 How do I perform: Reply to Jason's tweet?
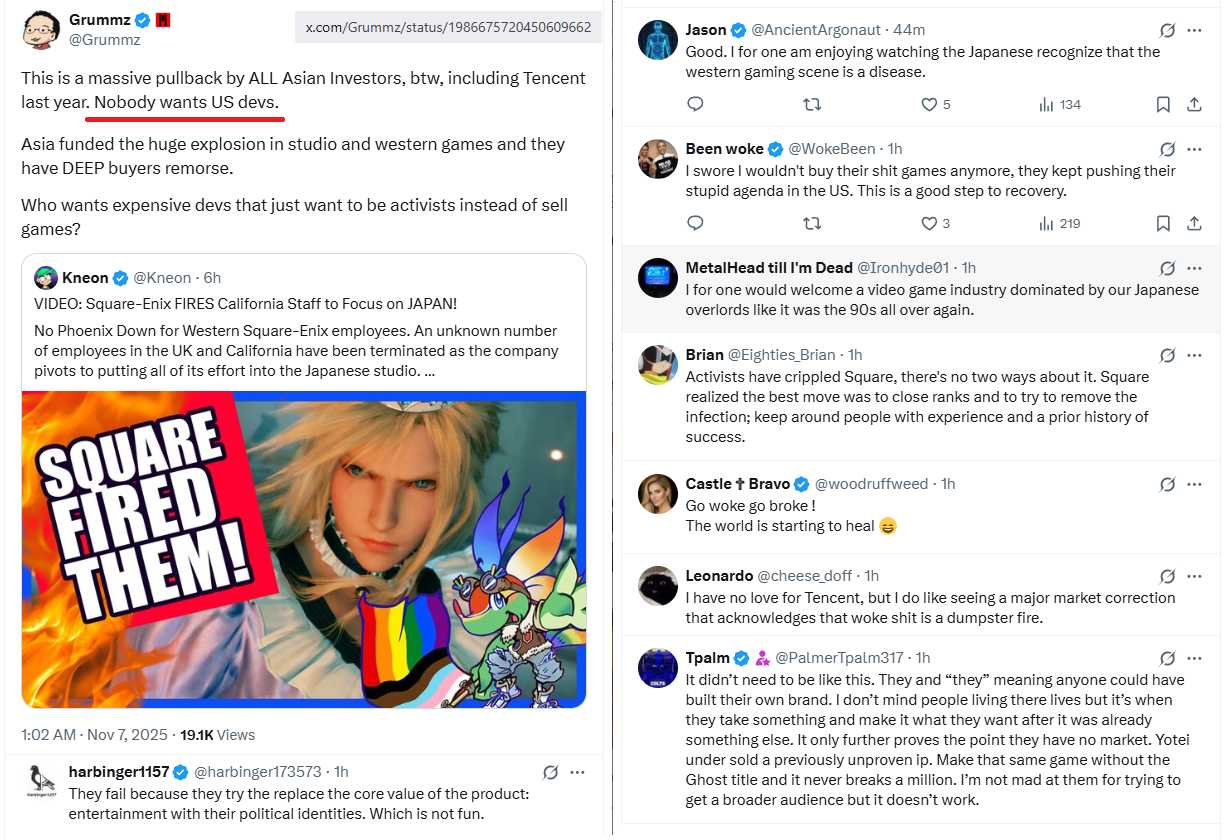[x=696, y=104]
